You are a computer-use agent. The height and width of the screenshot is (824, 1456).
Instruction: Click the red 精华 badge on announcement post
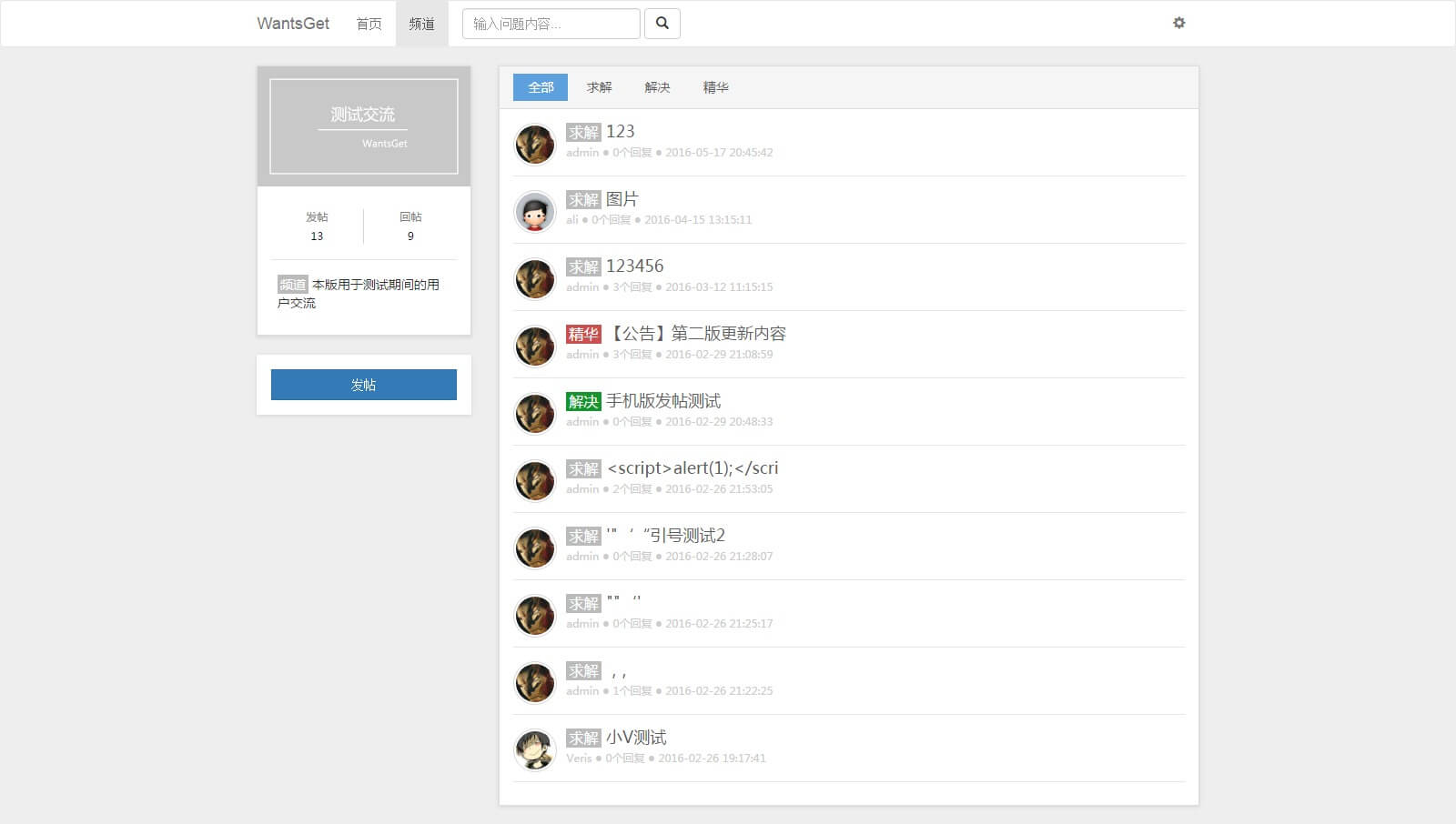pos(583,334)
